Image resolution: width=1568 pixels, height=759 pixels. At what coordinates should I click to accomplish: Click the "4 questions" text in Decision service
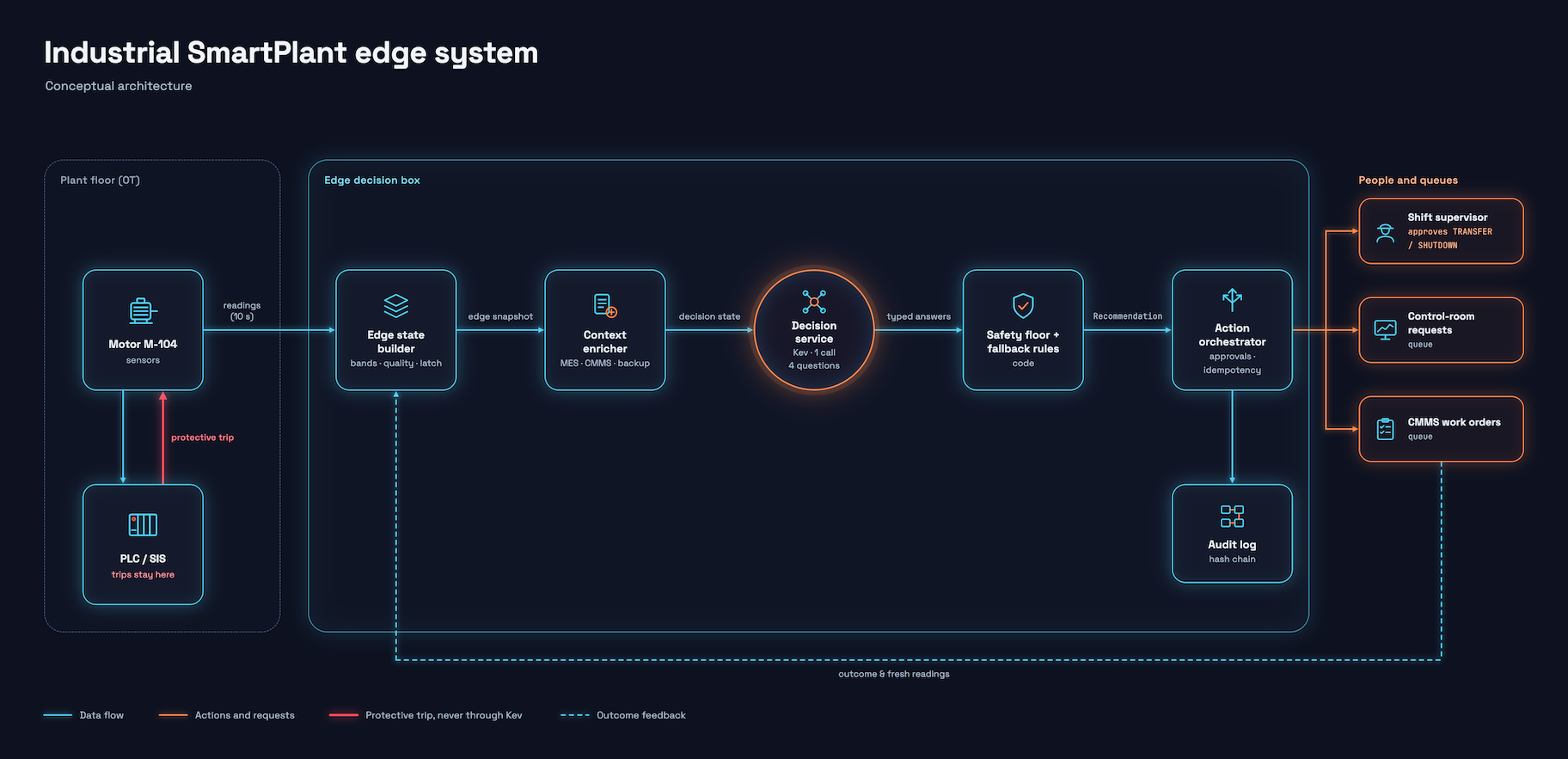[814, 366]
